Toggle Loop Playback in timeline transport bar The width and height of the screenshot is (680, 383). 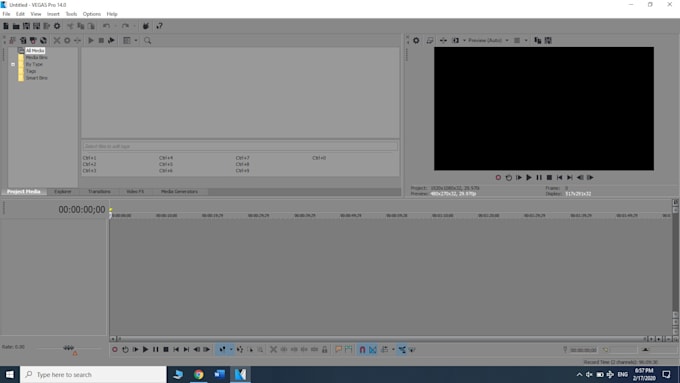[x=125, y=350]
